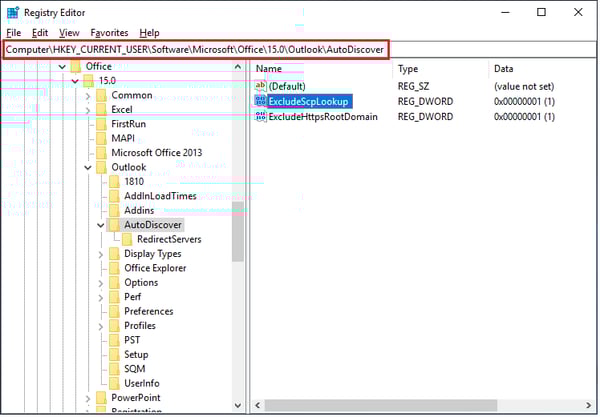Click the ExcludeScpLookup DWORD value icon

[261, 101]
